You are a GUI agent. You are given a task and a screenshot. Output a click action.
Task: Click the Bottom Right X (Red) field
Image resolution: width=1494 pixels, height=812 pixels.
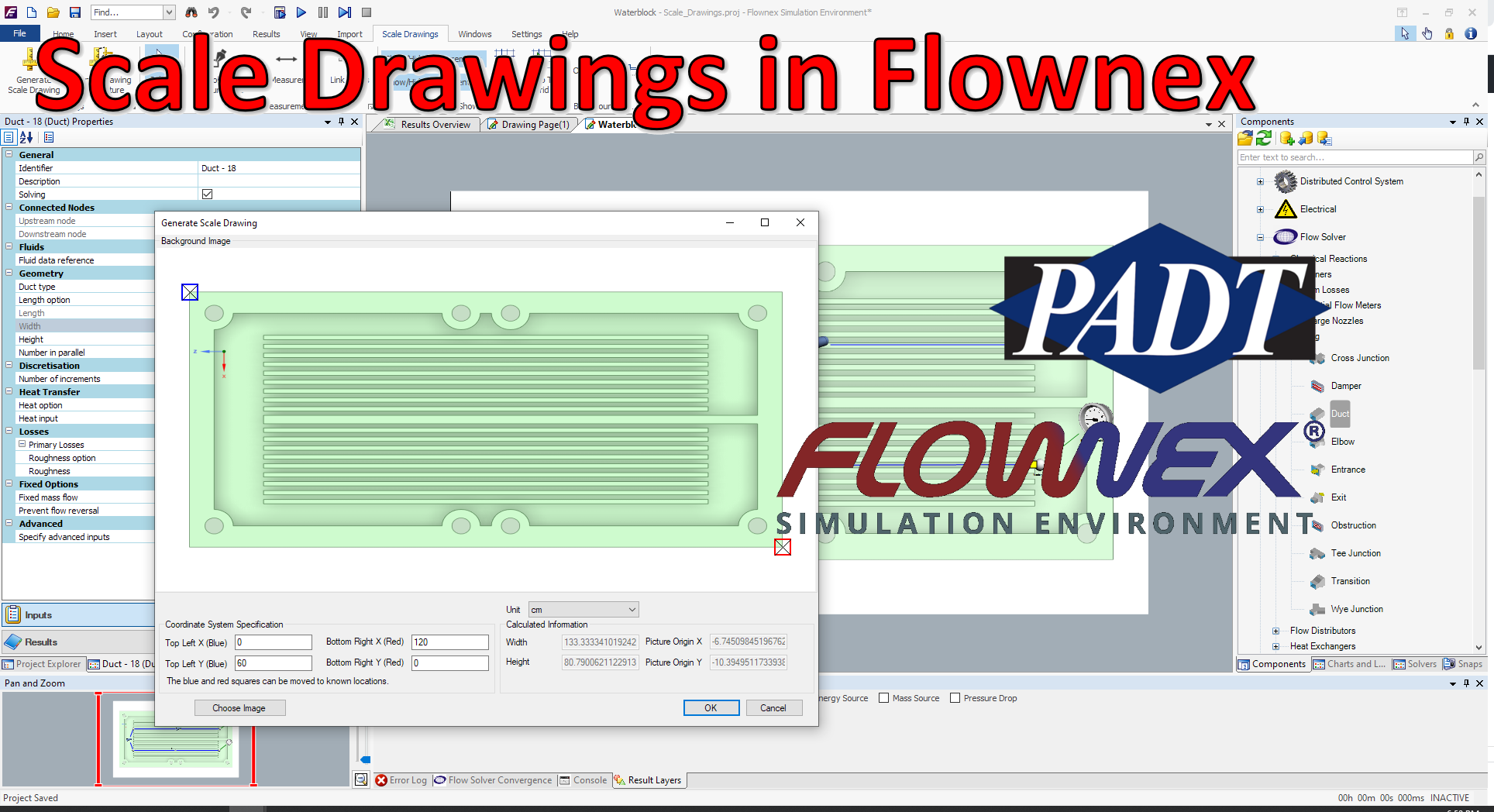click(x=450, y=642)
